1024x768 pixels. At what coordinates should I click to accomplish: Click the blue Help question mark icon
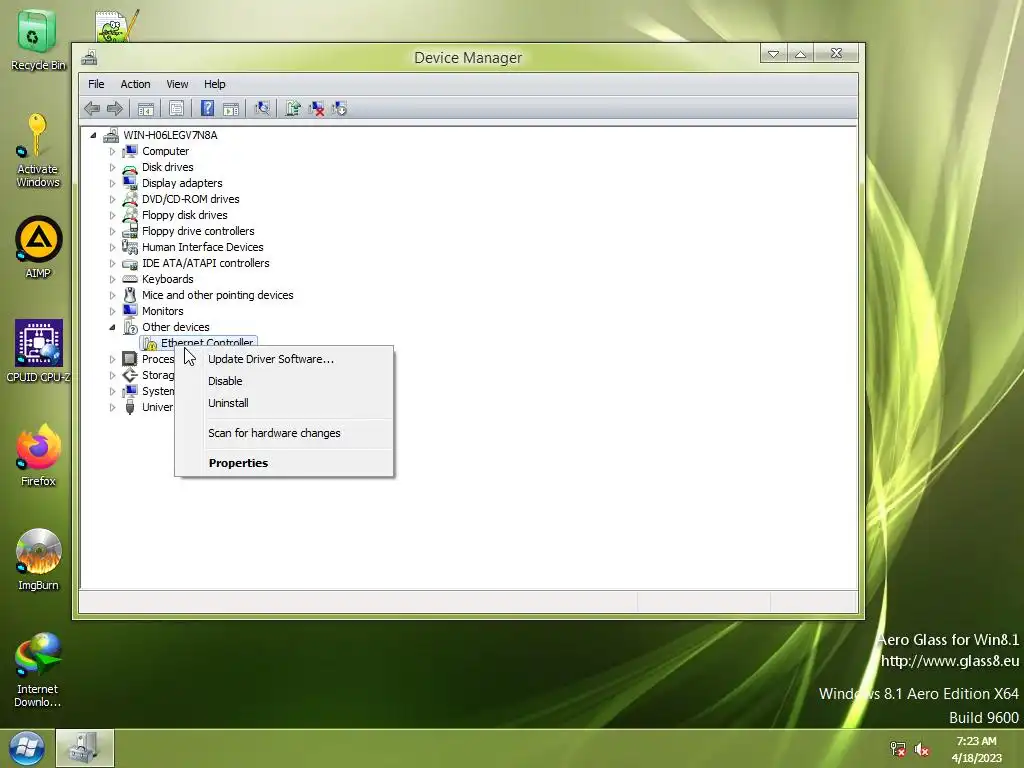pyautogui.click(x=207, y=108)
